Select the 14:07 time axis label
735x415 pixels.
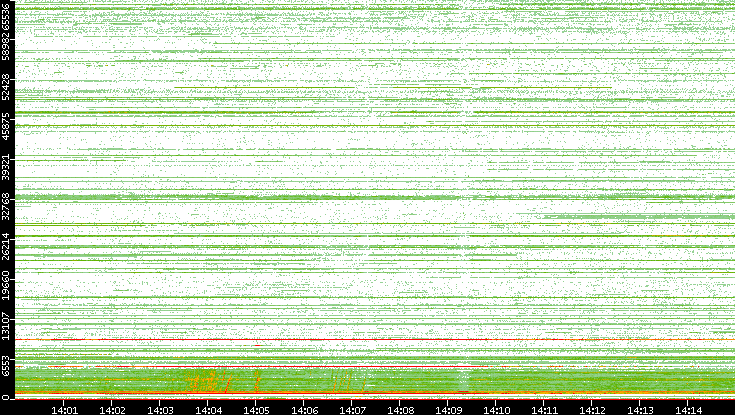click(353, 409)
